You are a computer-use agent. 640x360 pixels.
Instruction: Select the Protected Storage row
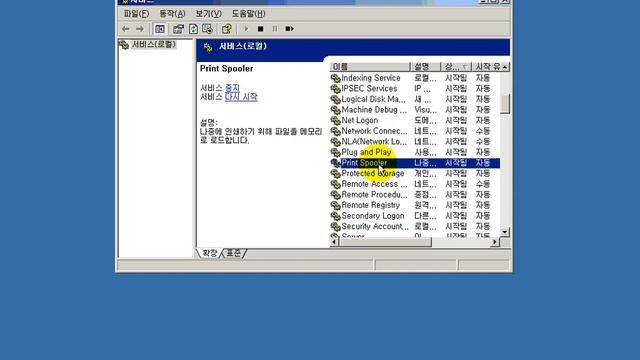coord(415,173)
